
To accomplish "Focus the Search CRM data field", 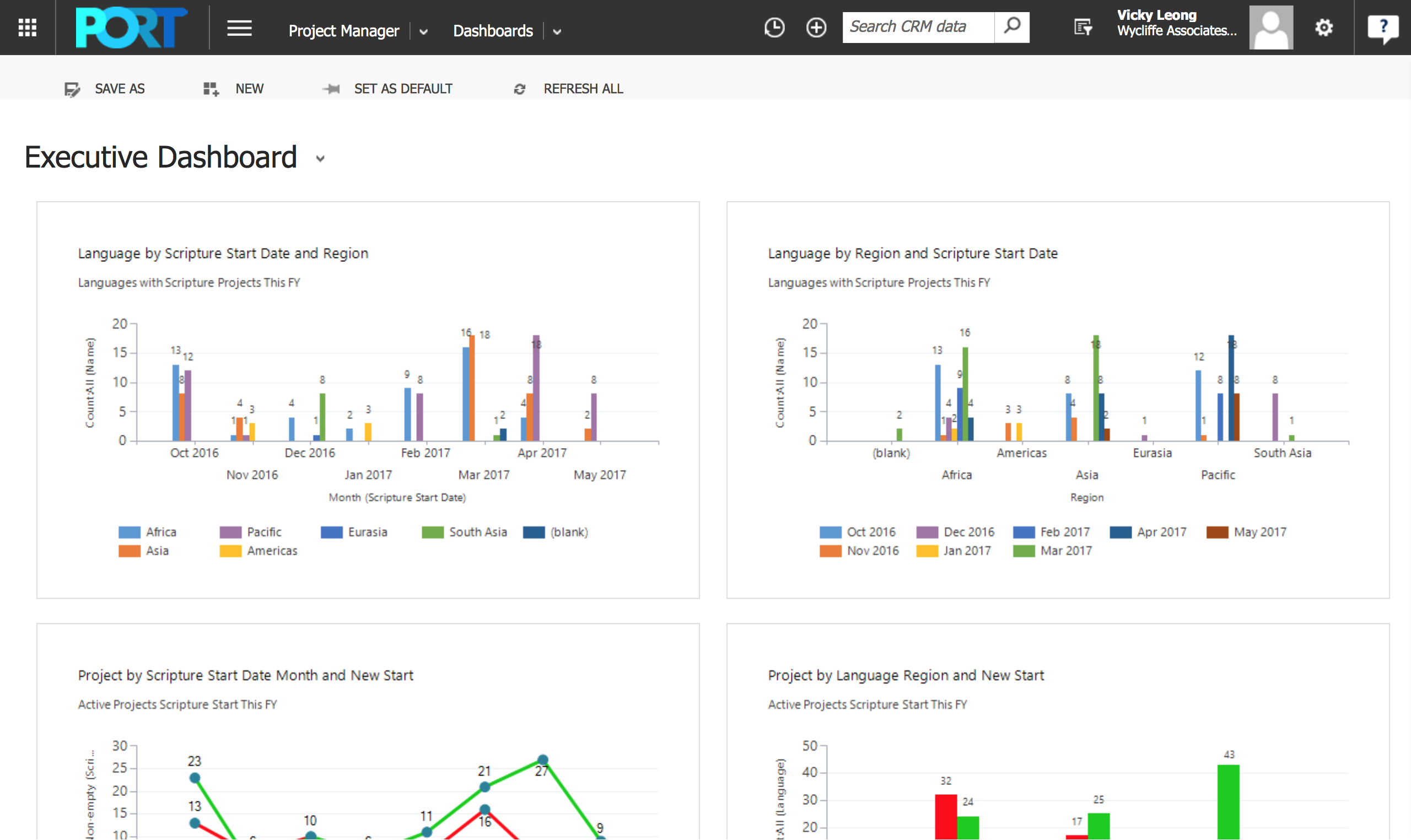I will click(x=918, y=26).
